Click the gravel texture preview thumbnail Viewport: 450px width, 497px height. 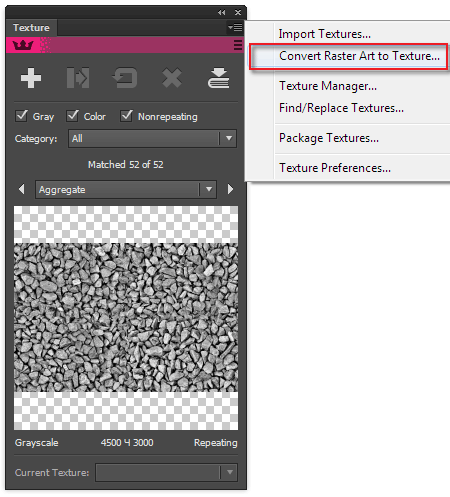tap(126, 318)
